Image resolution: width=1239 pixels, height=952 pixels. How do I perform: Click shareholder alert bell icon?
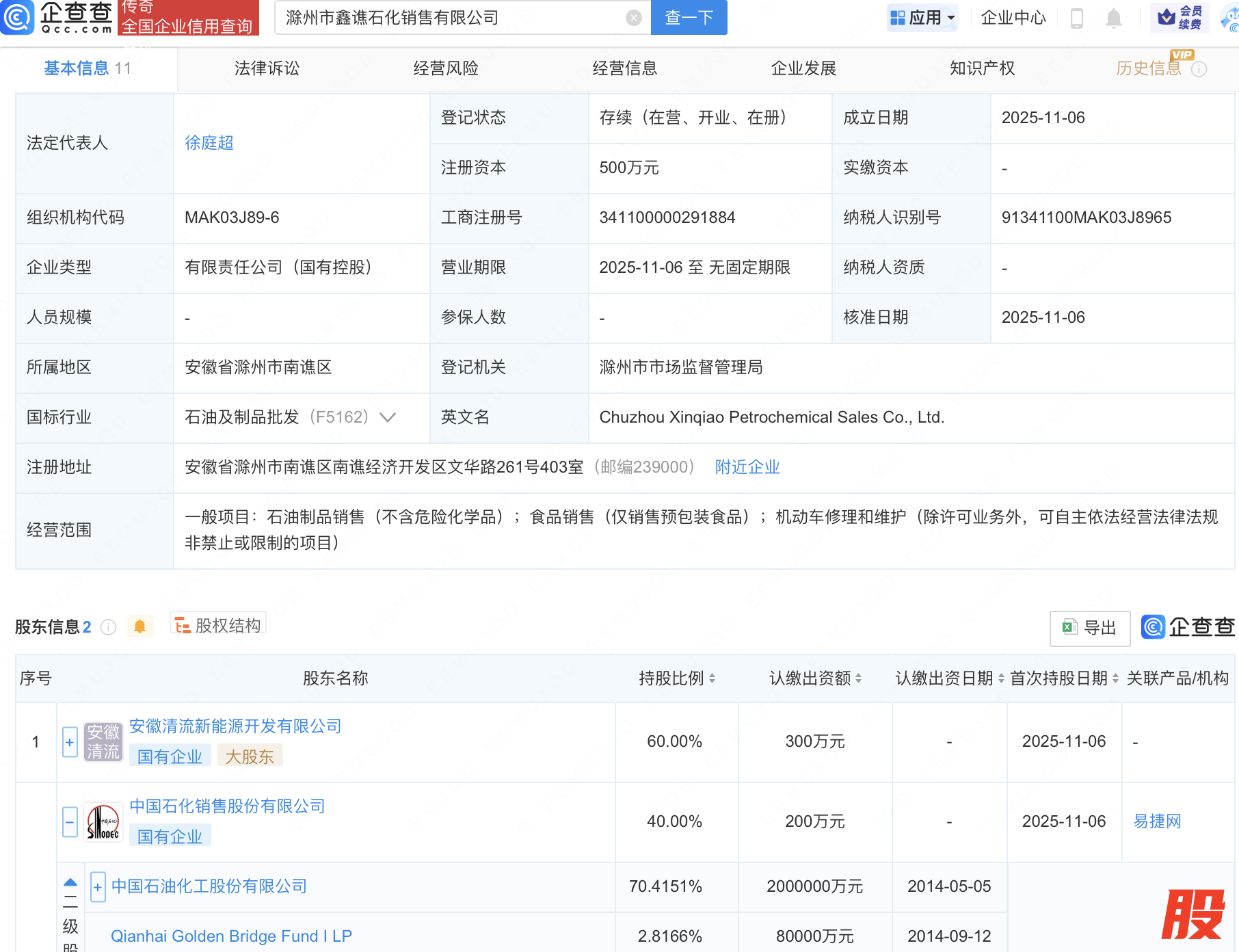139,626
